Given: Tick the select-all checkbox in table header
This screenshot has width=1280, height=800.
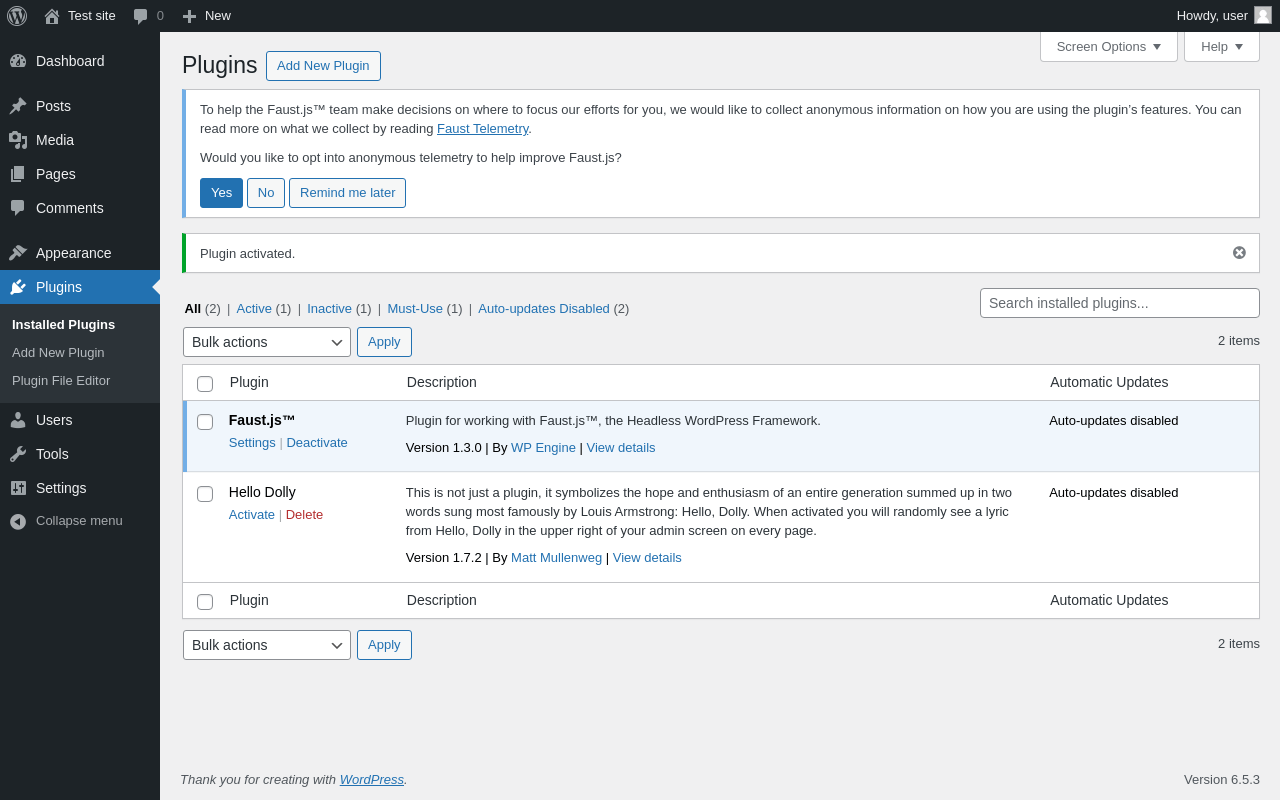Looking at the screenshot, I should [205, 384].
